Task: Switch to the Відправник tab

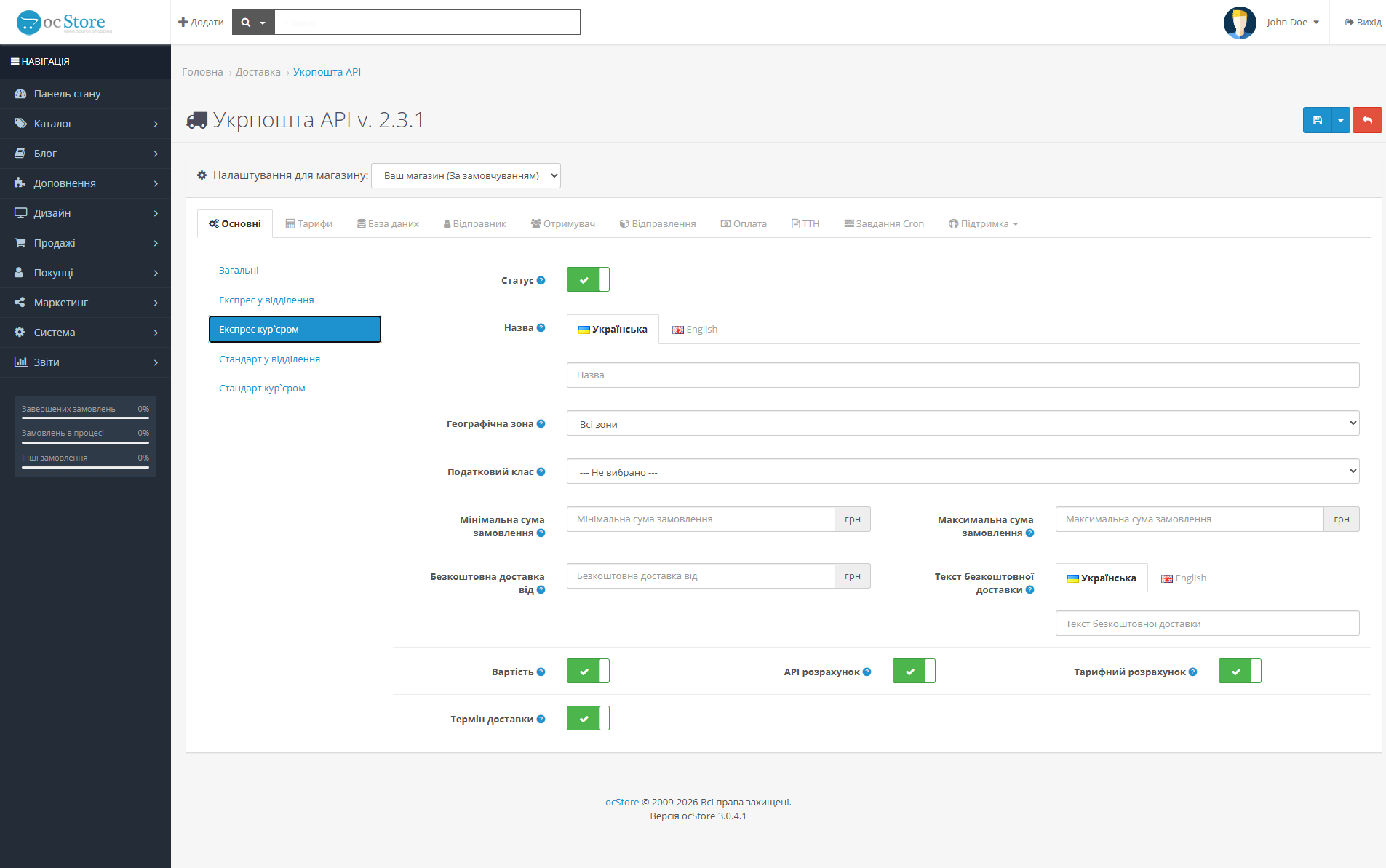Action: pyautogui.click(x=474, y=224)
